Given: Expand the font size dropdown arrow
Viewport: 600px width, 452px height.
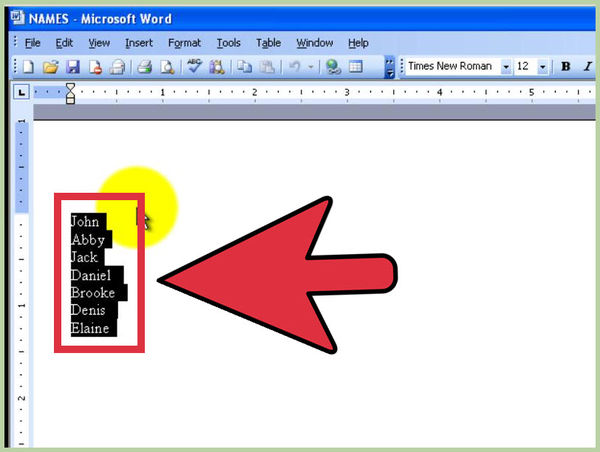Looking at the screenshot, I should (543, 67).
